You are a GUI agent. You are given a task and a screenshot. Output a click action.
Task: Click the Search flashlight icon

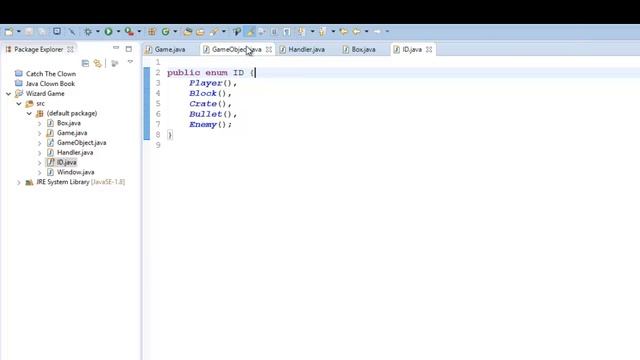214,31
